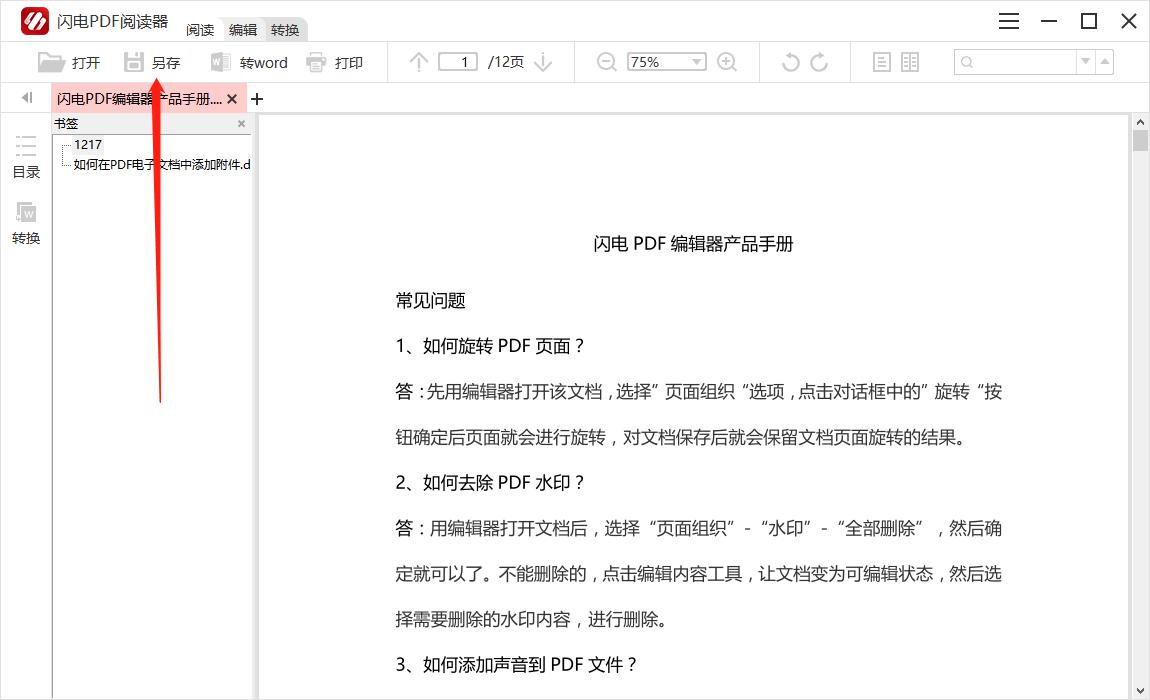Zoom out with the minus magnifier

(606, 62)
